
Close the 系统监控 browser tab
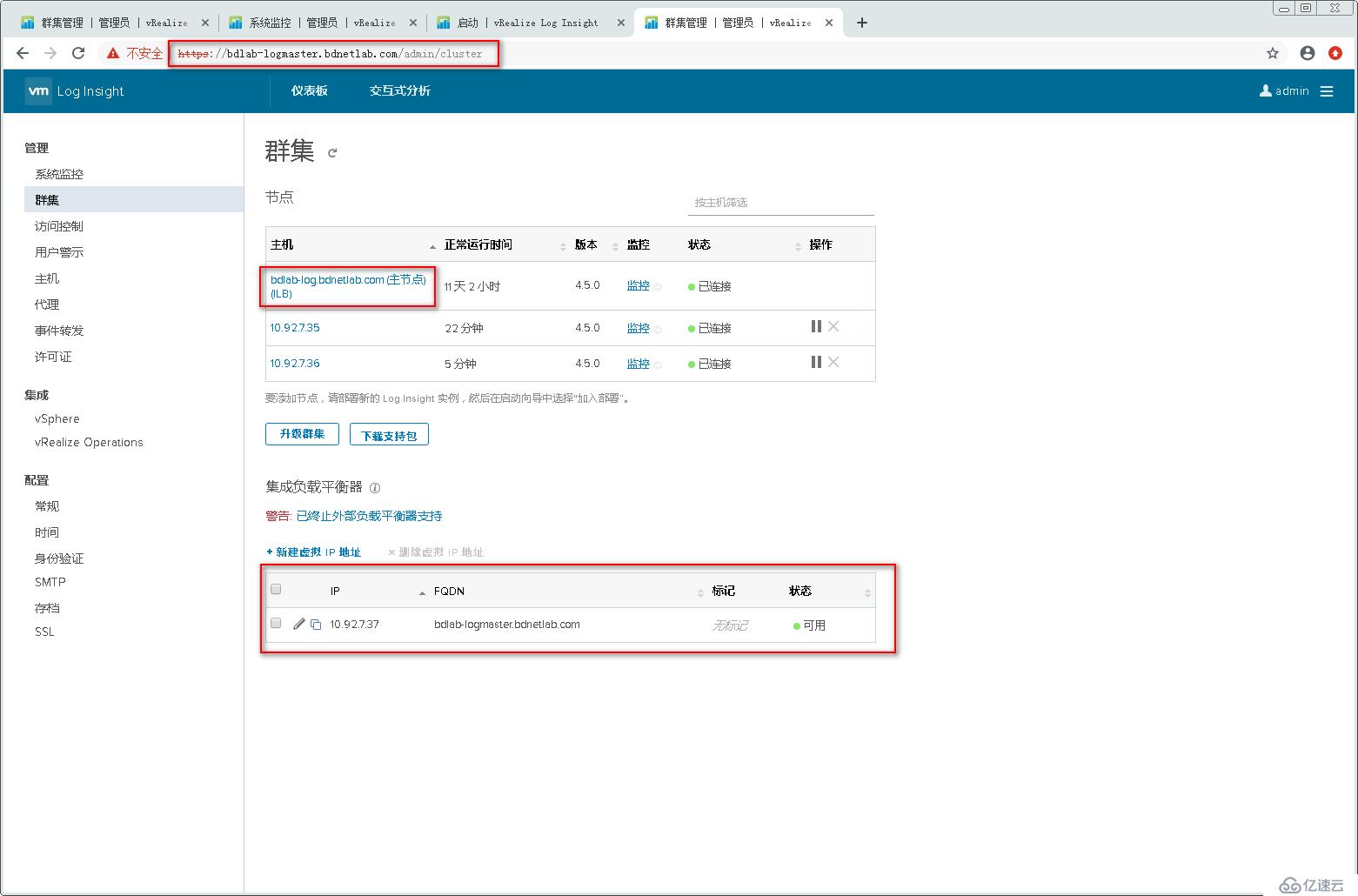pos(413,23)
